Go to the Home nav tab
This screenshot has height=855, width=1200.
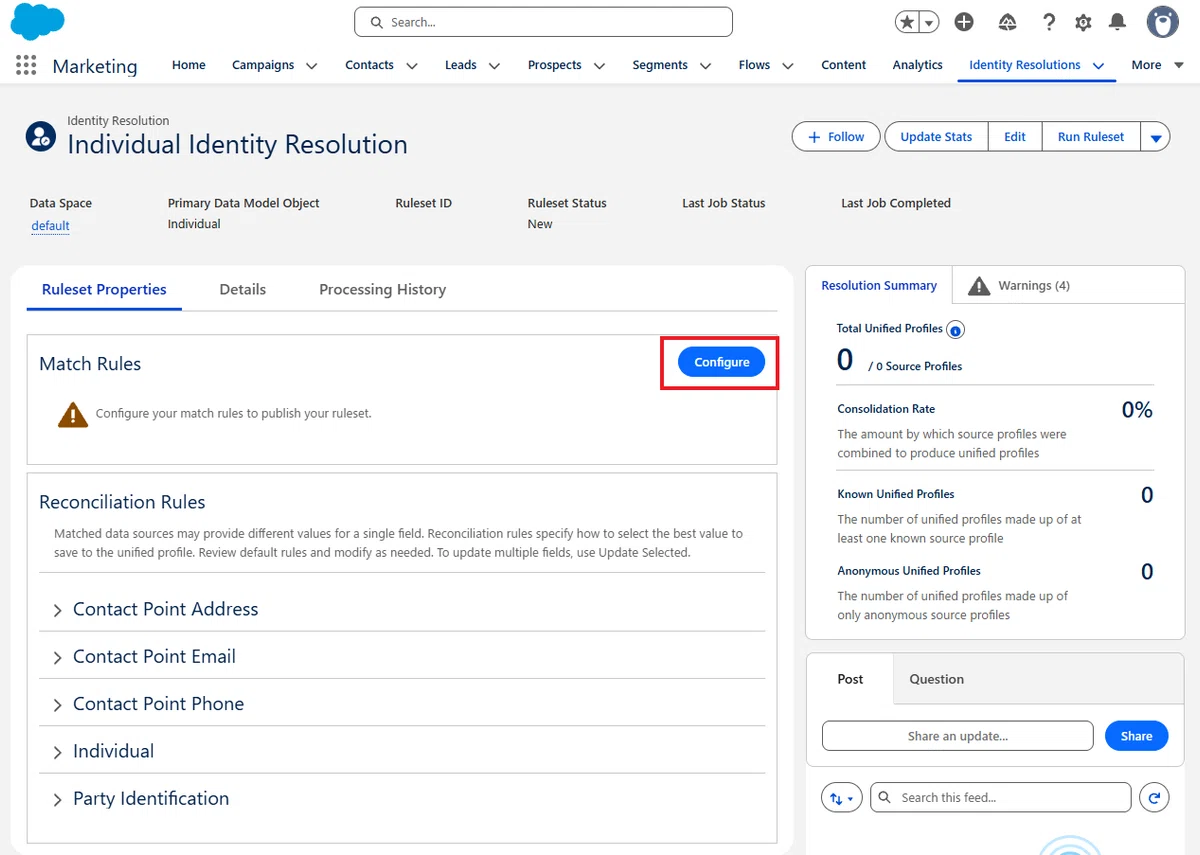[x=188, y=65]
